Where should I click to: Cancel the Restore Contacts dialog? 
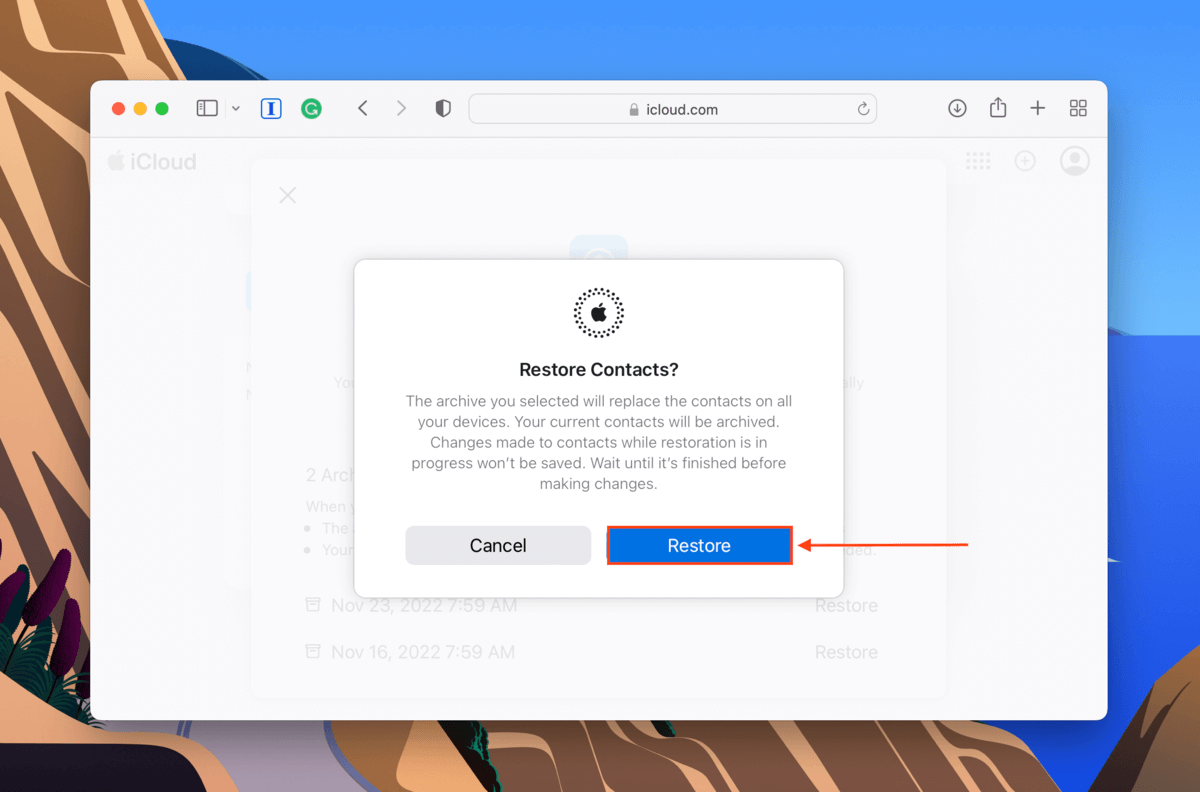[498, 546]
